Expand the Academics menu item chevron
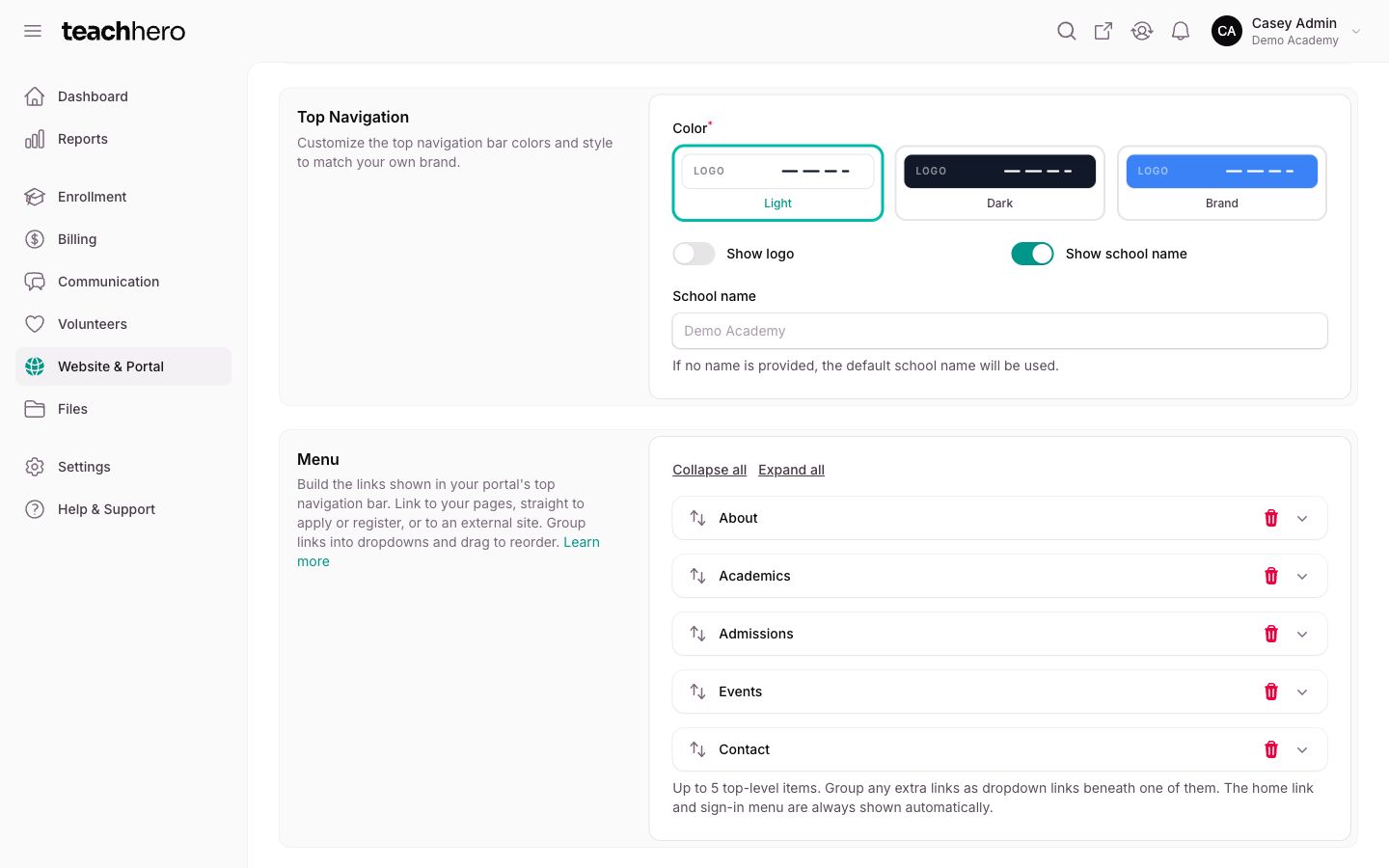Screen dimensions: 1389x868 (1302, 576)
